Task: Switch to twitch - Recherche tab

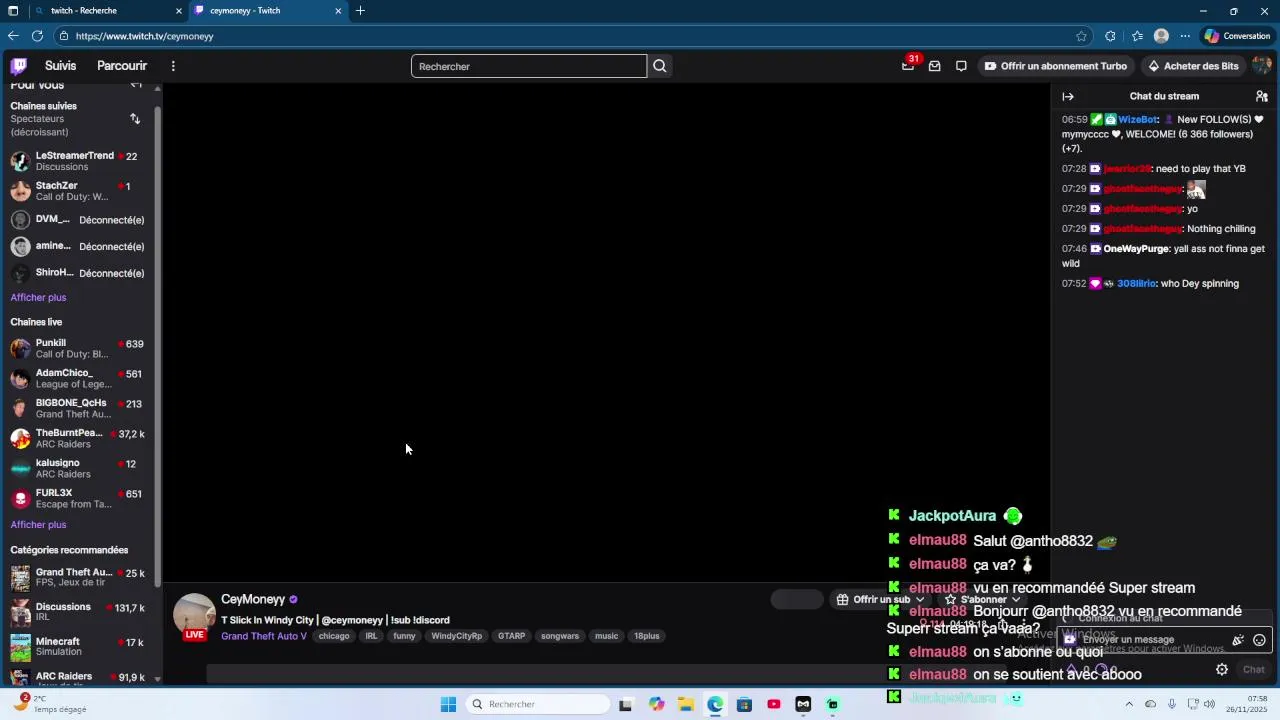Action: (108, 11)
